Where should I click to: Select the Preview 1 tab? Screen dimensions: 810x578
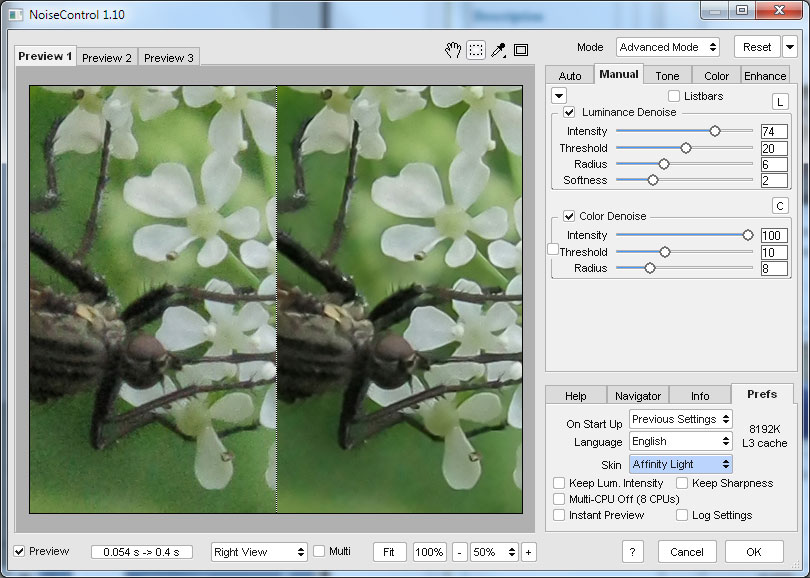click(x=45, y=56)
